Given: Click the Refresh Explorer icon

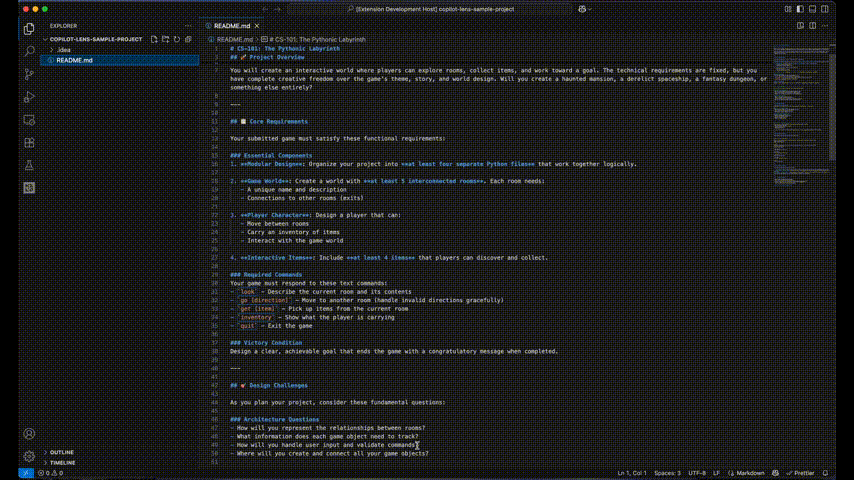Looking at the screenshot, I should pyautogui.click(x=176, y=39).
